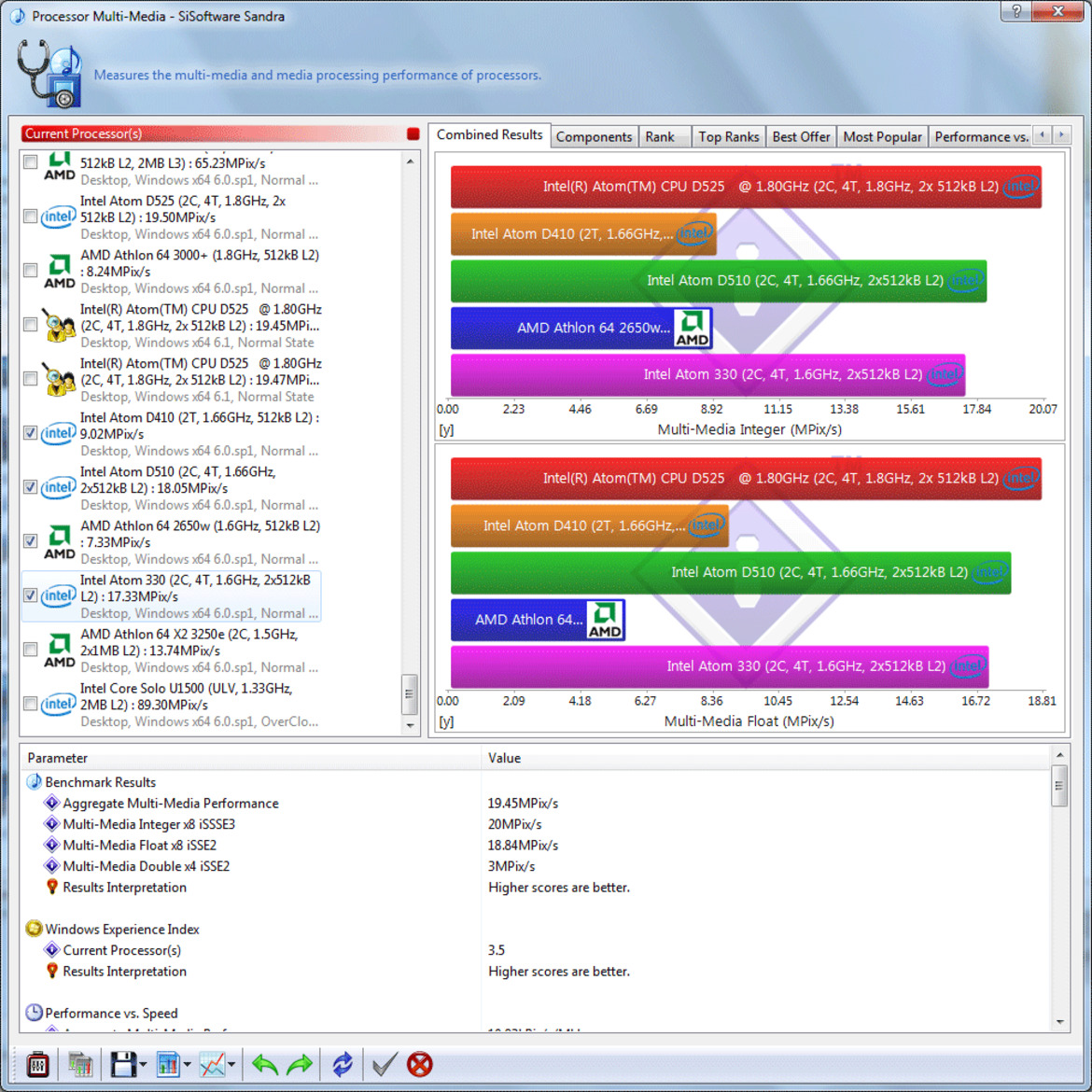The width and height of the screenshot is (1092, 1092).
Task: Click the "3.5" Windows Experience Index value
Action: pos(497,950)
